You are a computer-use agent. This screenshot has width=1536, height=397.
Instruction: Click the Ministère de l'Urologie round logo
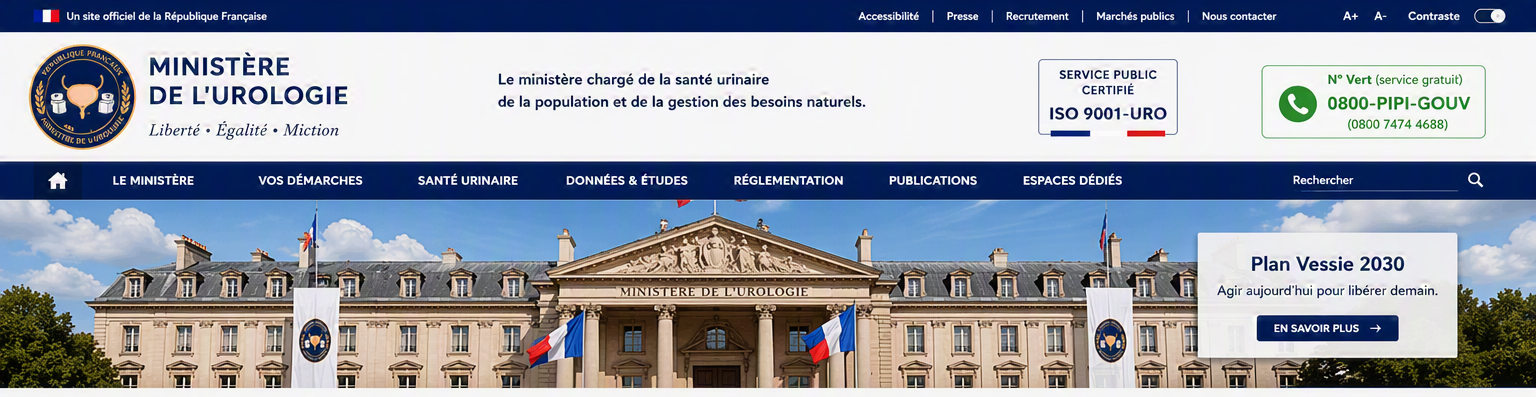(x=82, y=97)
